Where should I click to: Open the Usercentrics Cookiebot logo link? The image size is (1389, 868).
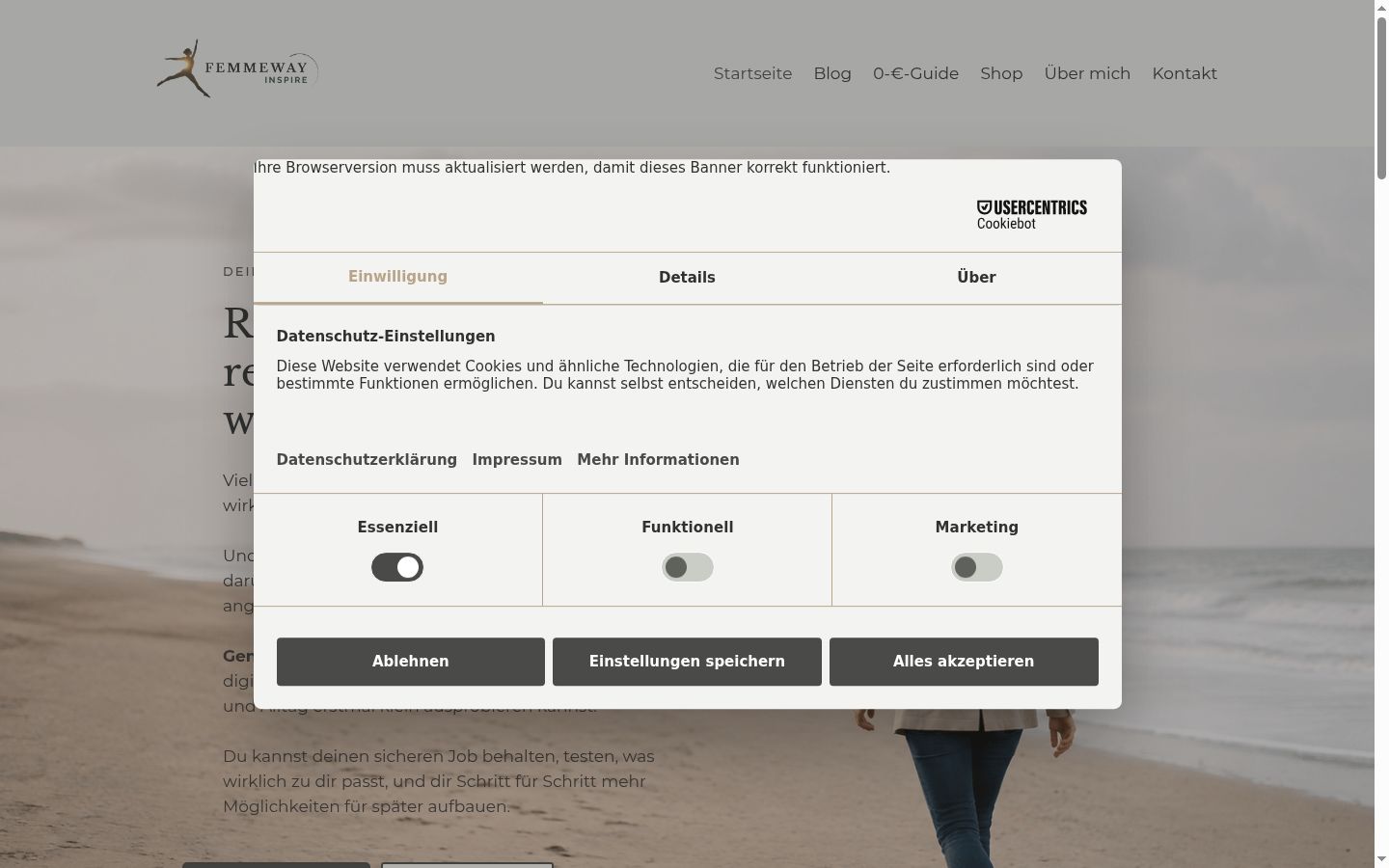pos(1031,214)
